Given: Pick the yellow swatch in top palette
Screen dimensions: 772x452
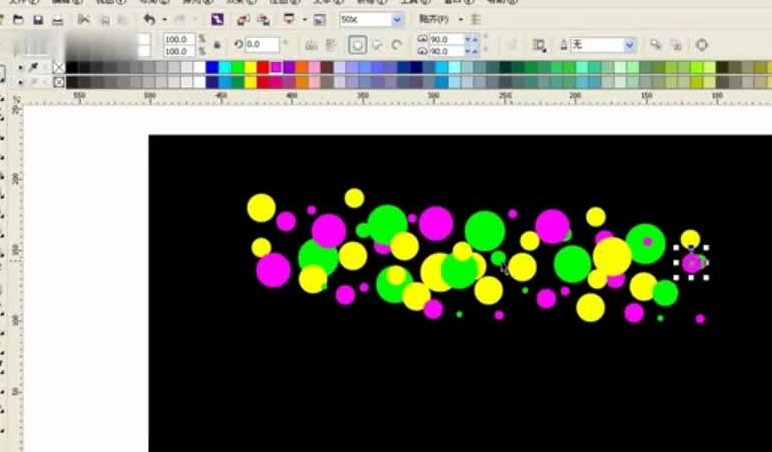Looking at the screenshot, I should [251, 67].
